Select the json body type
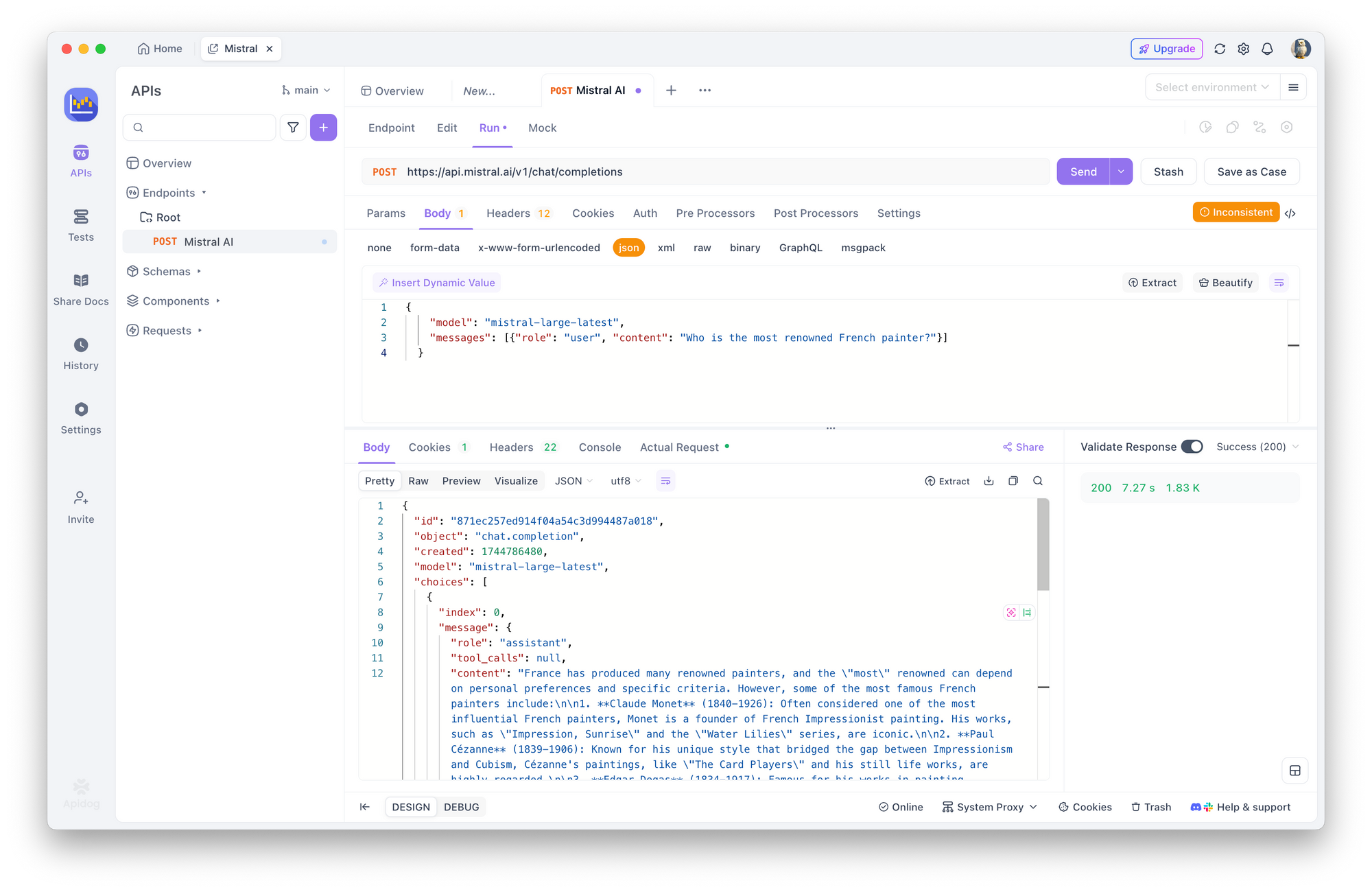The height and width of the screenshot is (892, 1372). click(628, 248)
